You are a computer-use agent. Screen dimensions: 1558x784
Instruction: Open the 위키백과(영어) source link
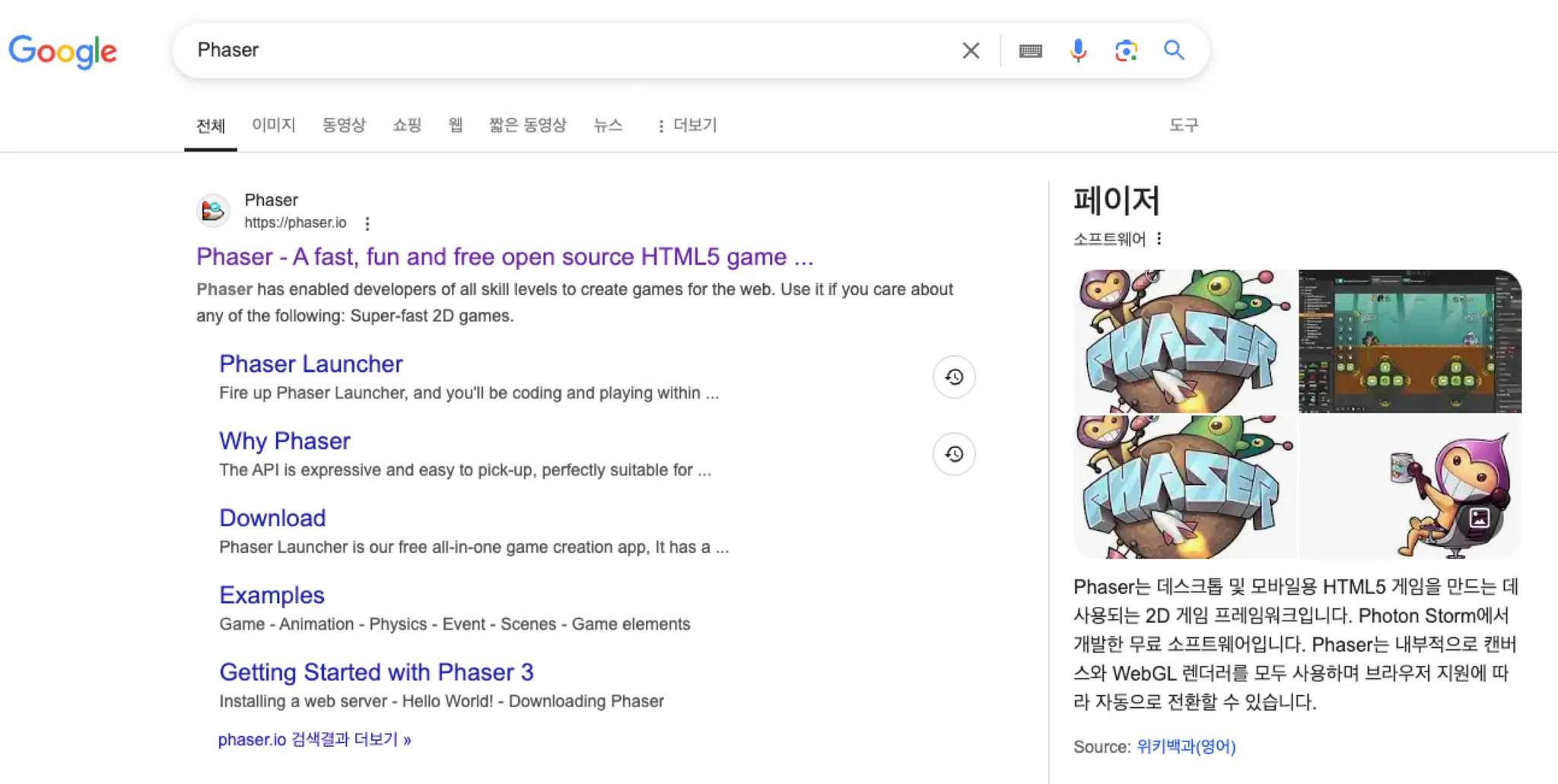1186,747
